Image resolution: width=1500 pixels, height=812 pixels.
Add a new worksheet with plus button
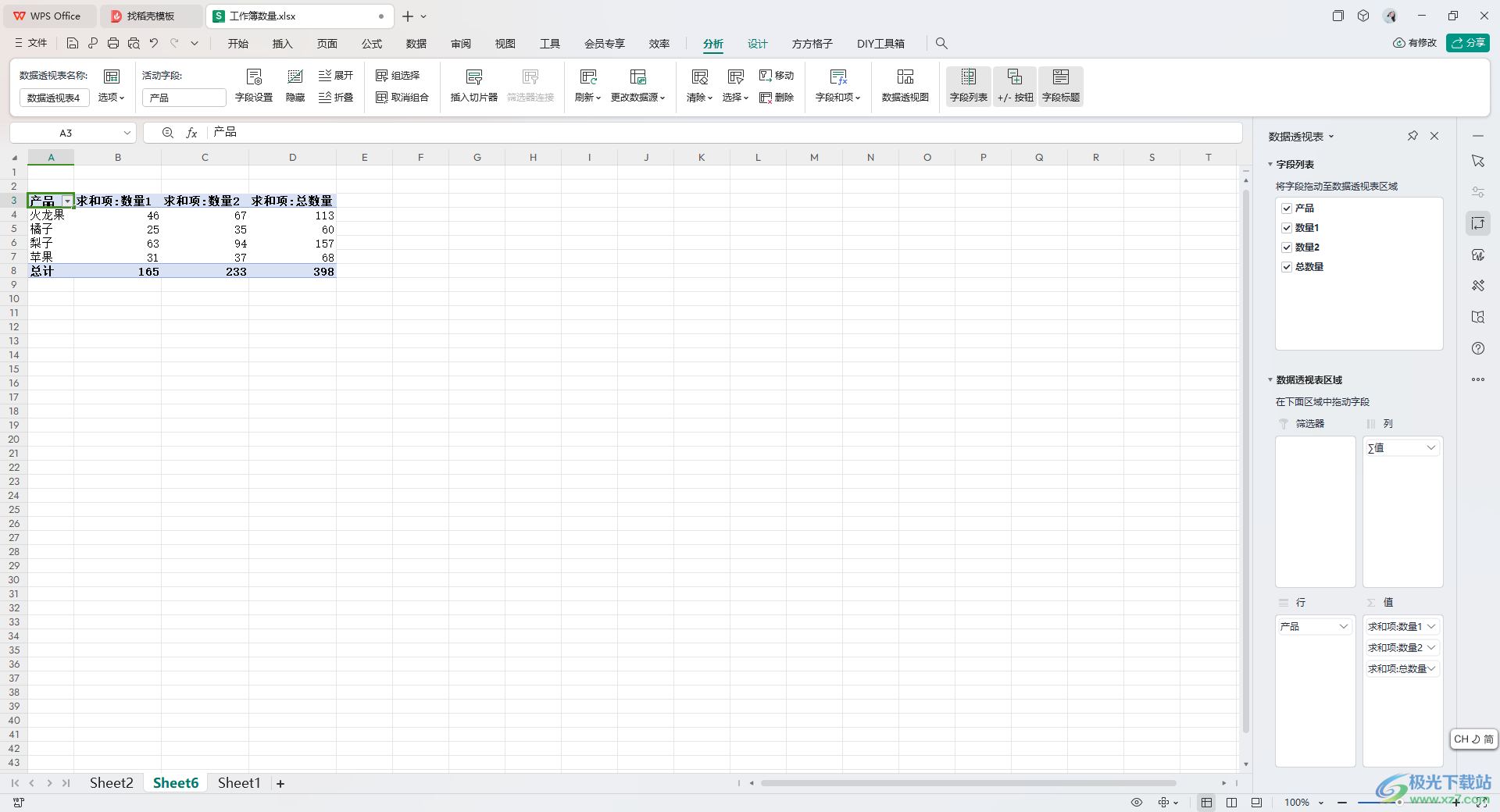coord(280,784)
